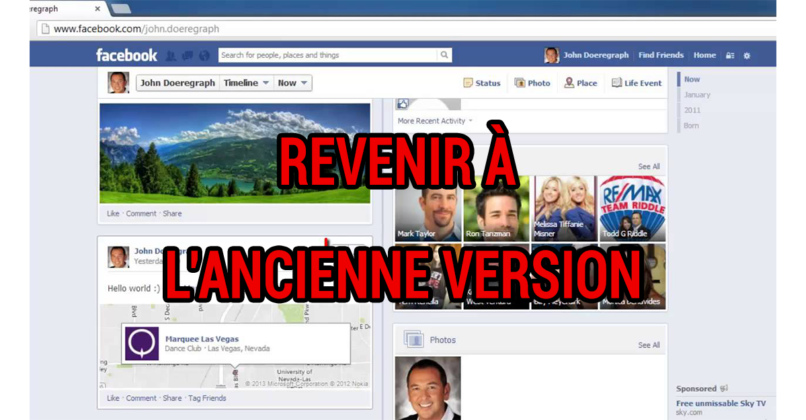Click Hello world post text
Screen dimensions: 806x420
(x=134, y=288)
